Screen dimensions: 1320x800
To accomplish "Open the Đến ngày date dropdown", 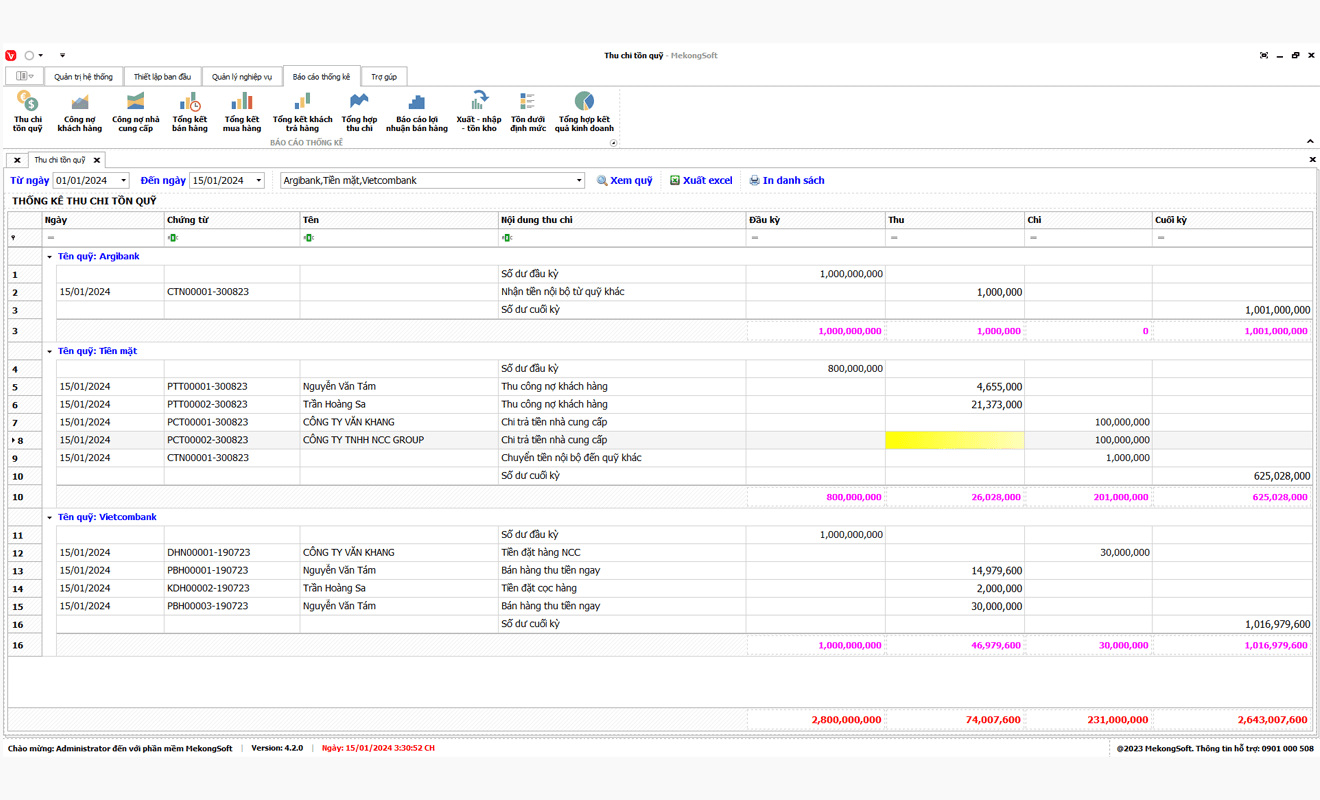I will coord(258,181).
